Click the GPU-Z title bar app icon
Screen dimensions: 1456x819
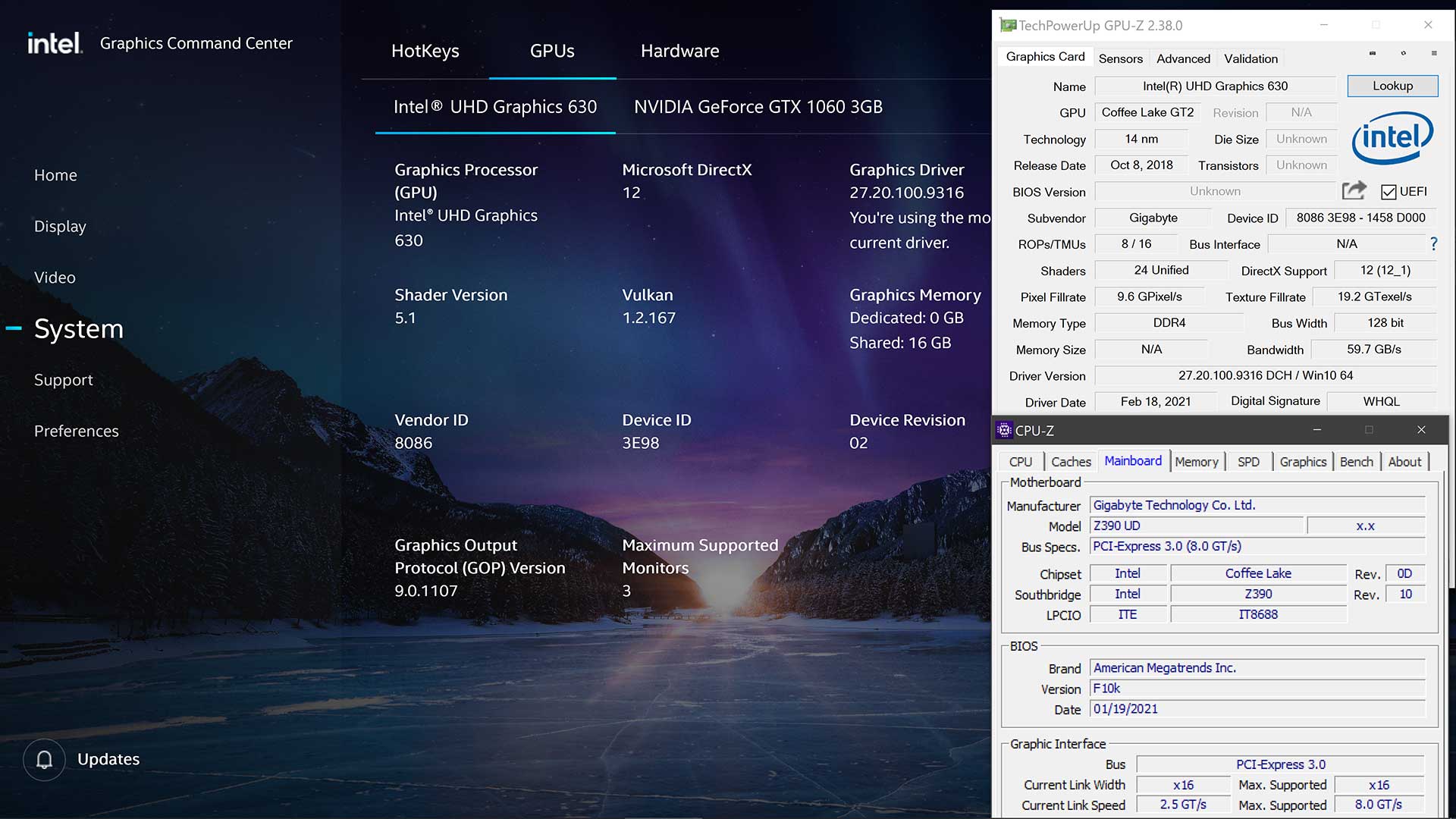pos(1008,25)
